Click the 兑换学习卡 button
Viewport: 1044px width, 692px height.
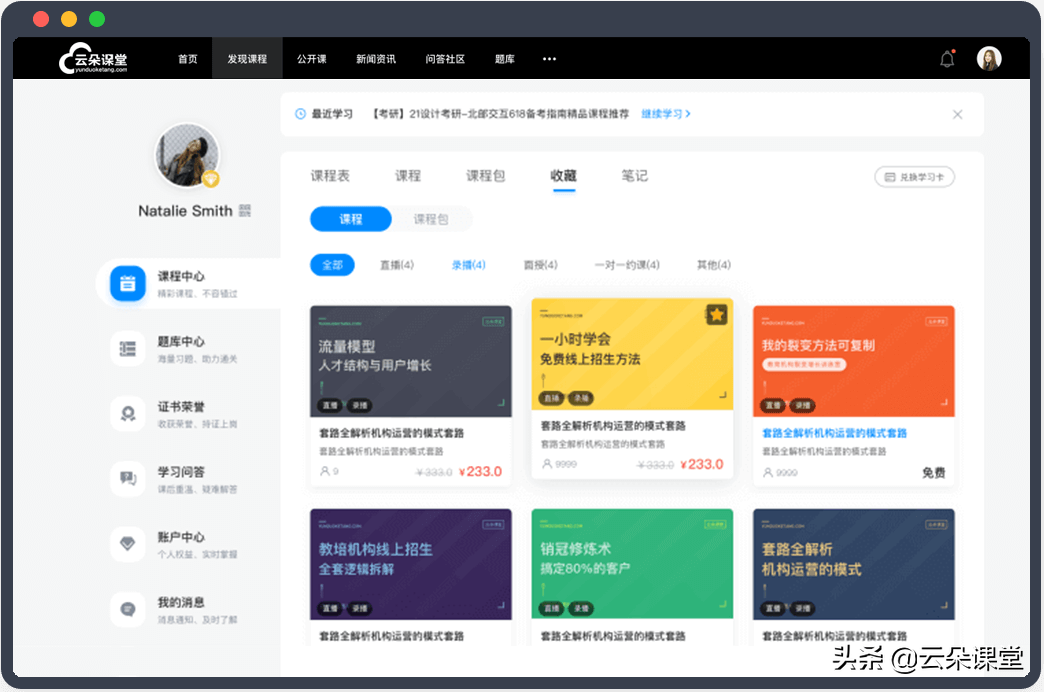tap(913, 175)
